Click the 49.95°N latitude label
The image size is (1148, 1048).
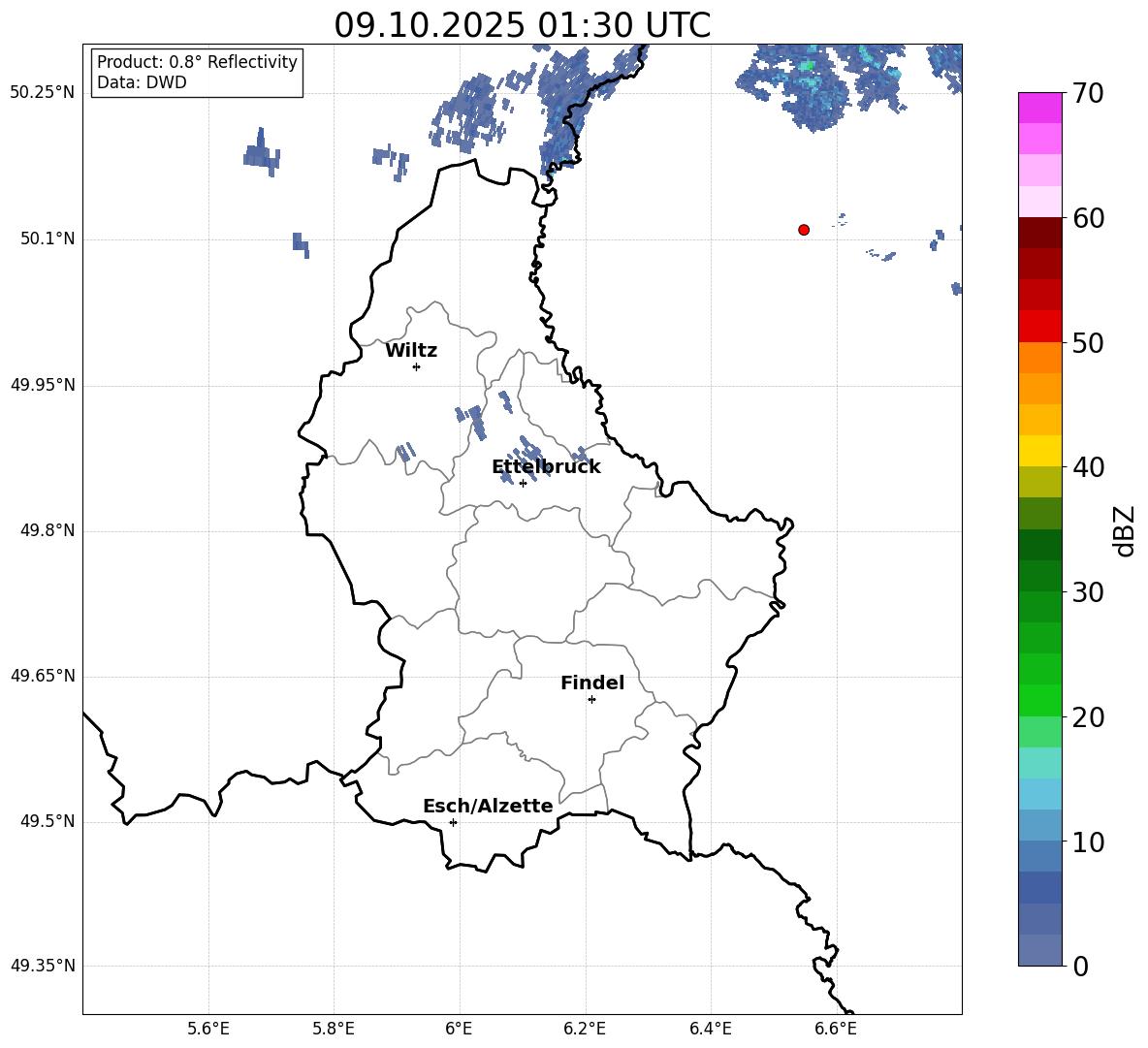tap(43, 385)
